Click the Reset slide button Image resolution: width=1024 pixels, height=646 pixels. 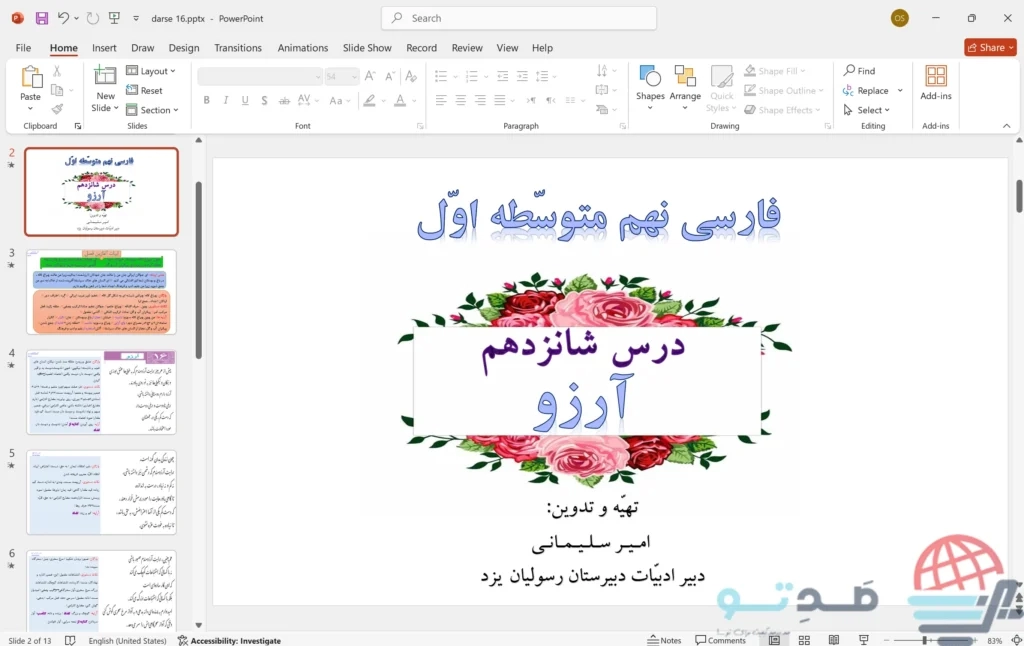pyautogui.click(x=144, y=90)
